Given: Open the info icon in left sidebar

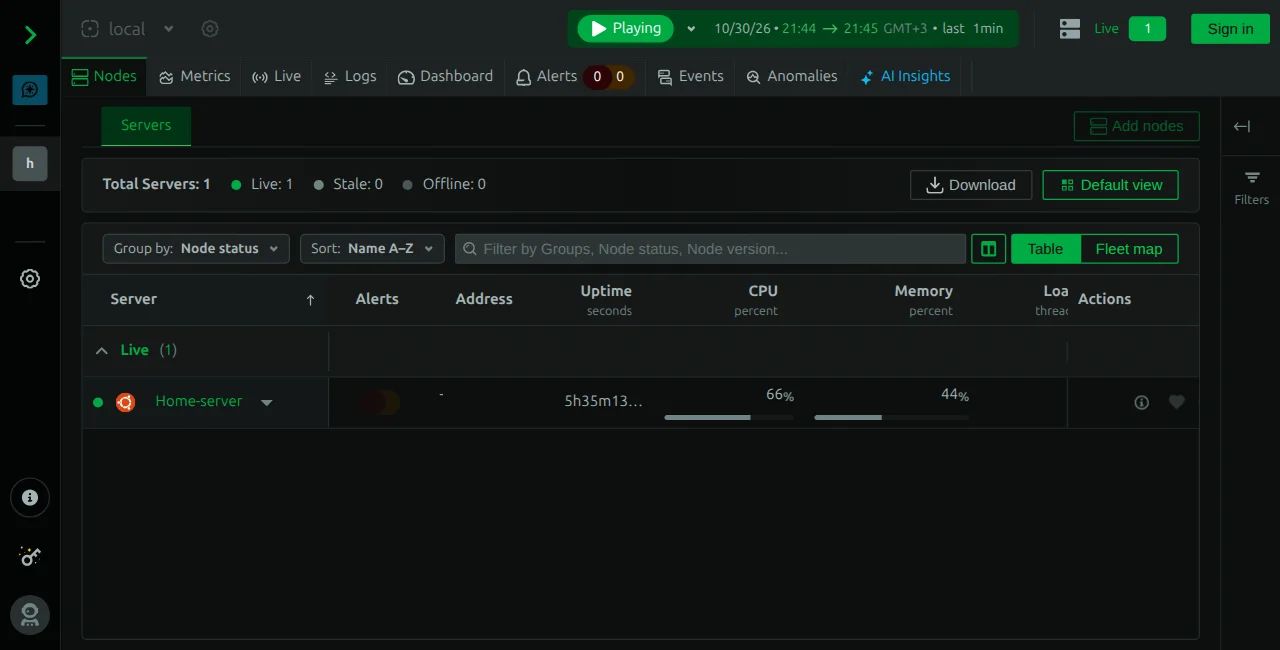Looking at the screenshot, I should (x=30, y=497).
